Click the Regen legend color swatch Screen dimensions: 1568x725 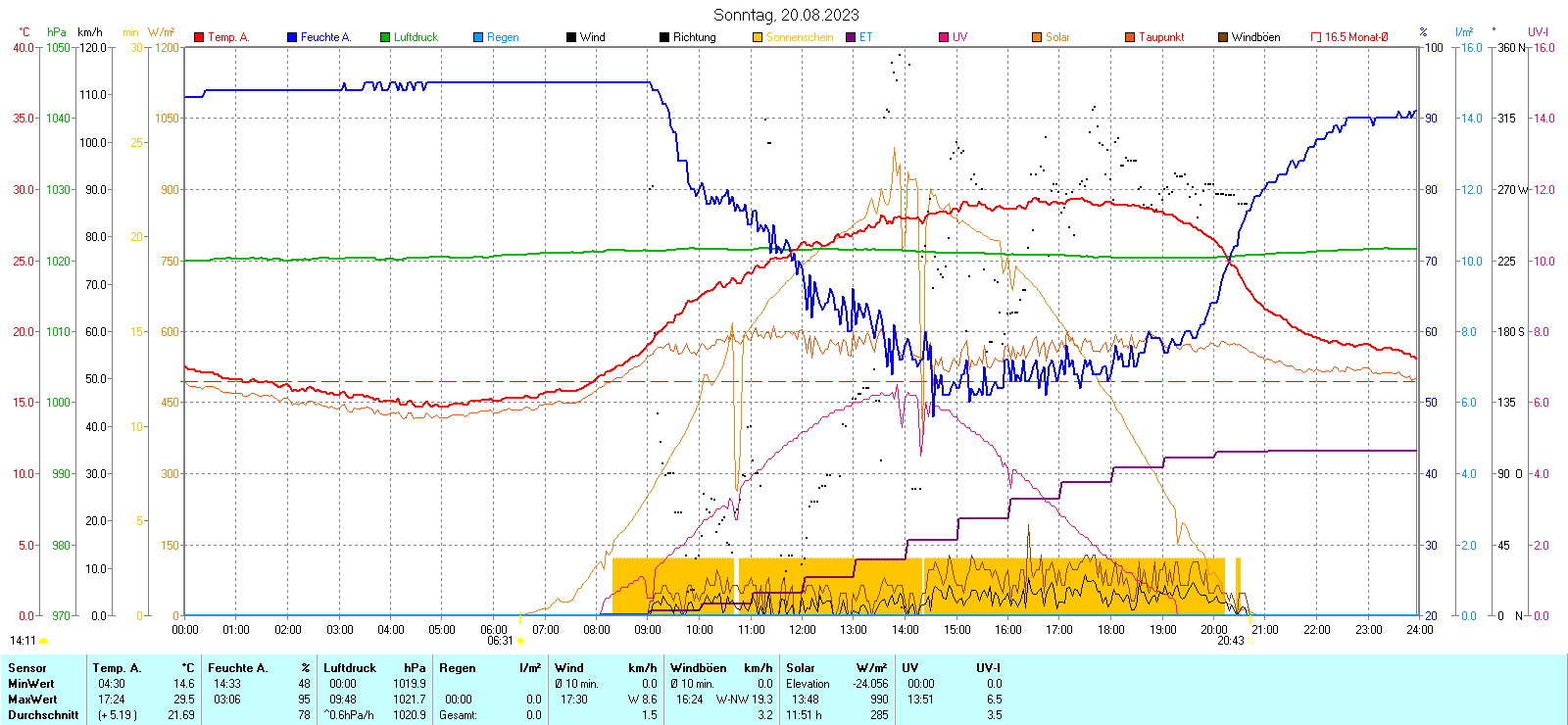[x=478, y=37]
